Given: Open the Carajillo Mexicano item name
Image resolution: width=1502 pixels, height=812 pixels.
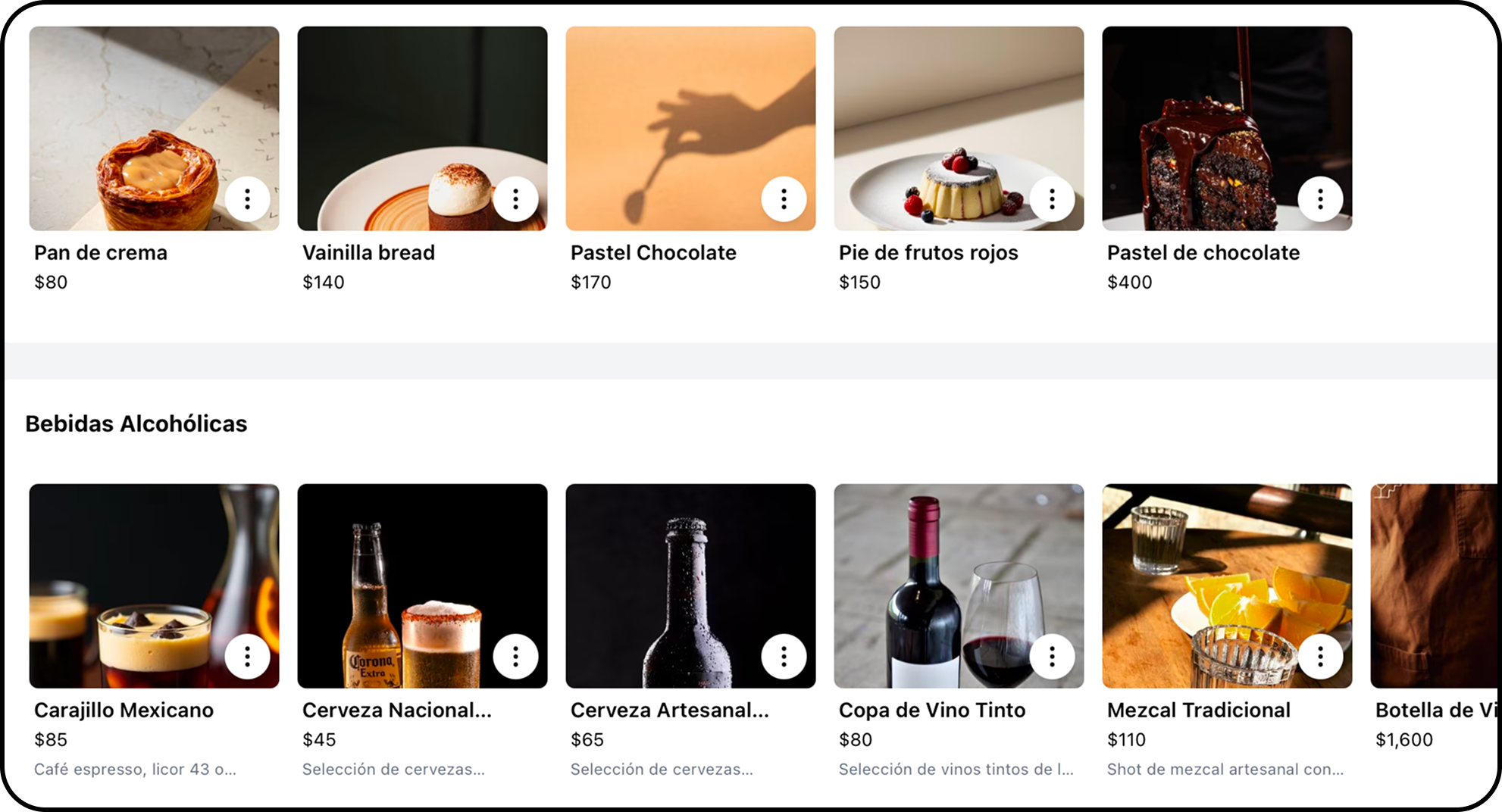Looking at the screenshot, I should point(124,710).
